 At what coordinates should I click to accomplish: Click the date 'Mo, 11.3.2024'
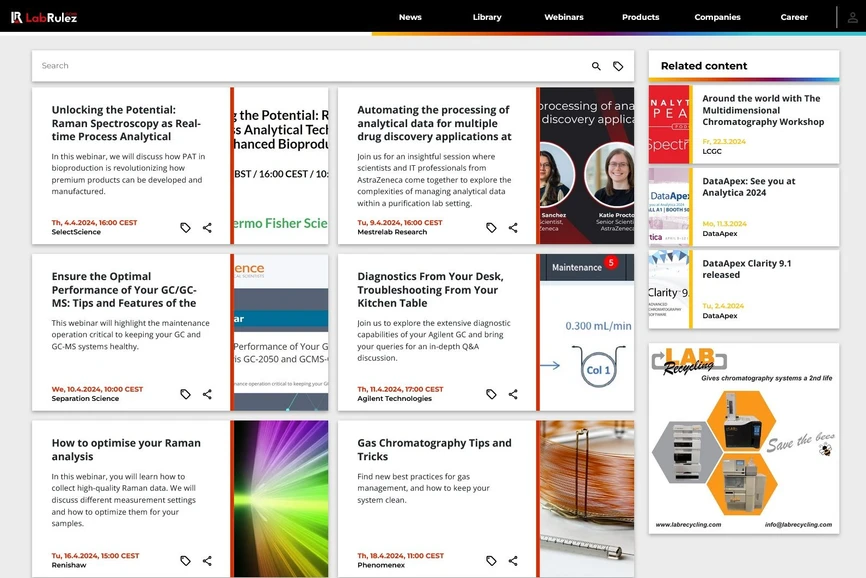tap(725, 224)
